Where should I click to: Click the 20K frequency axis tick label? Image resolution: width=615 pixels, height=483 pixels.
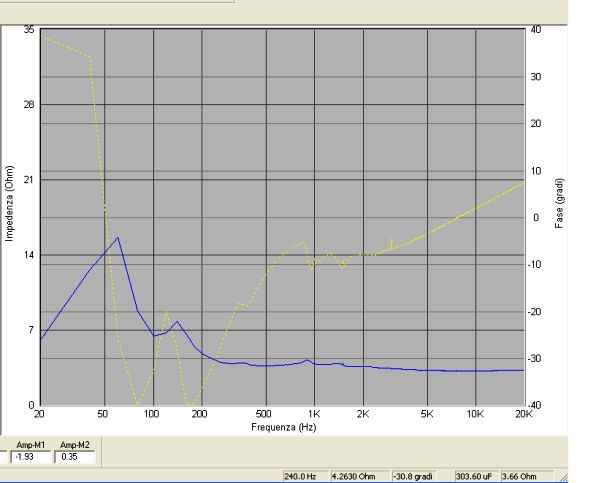coord(524,414)
